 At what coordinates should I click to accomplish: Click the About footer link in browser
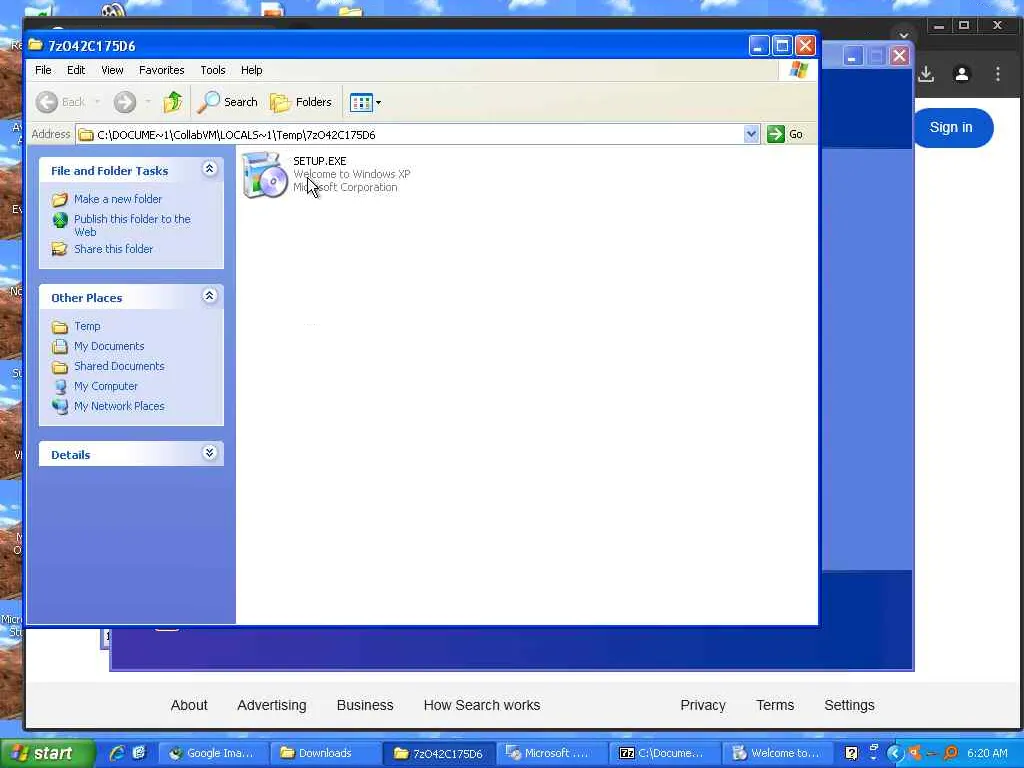(x=189, y=705)
